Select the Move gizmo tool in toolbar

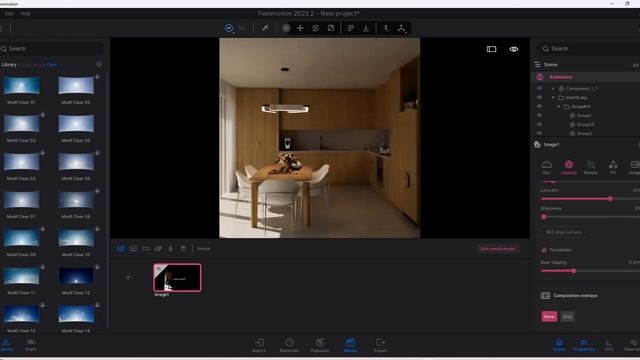click(x=300, y=28)
